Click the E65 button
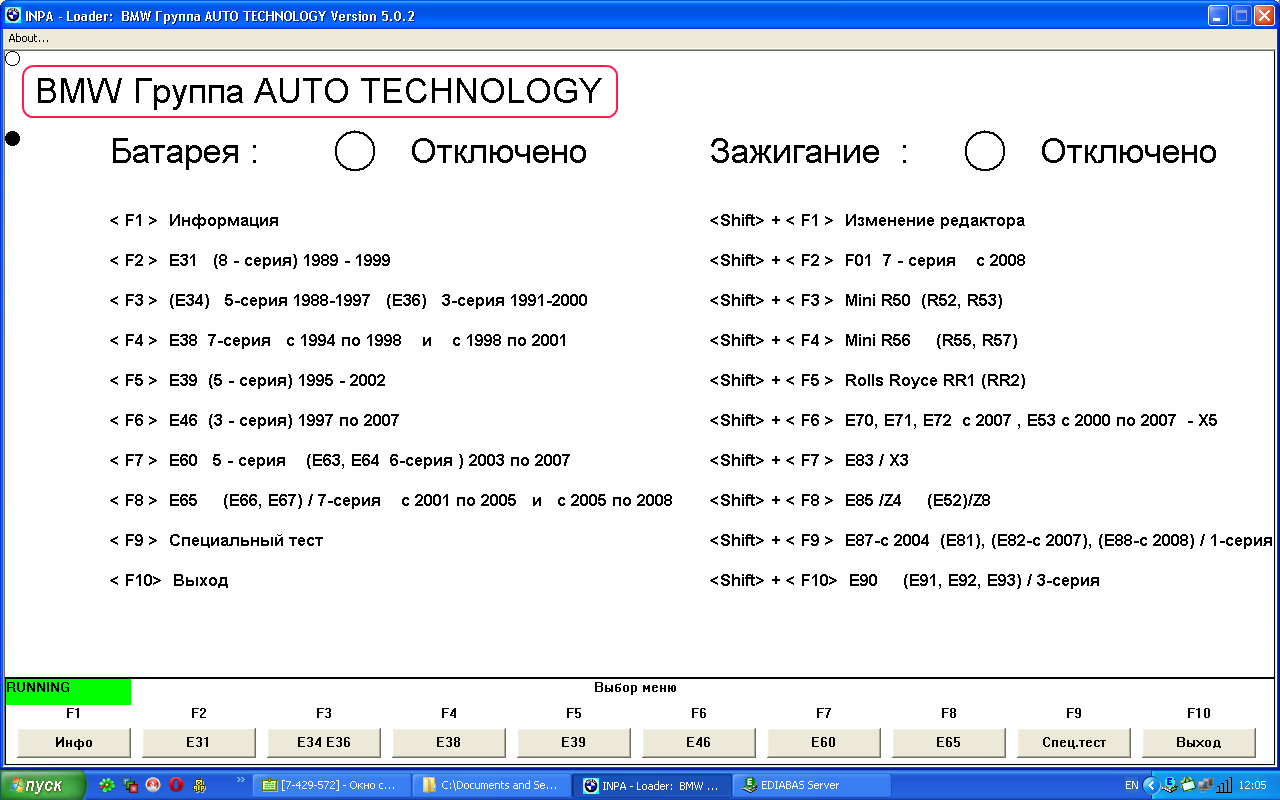 tap(949, 742)
